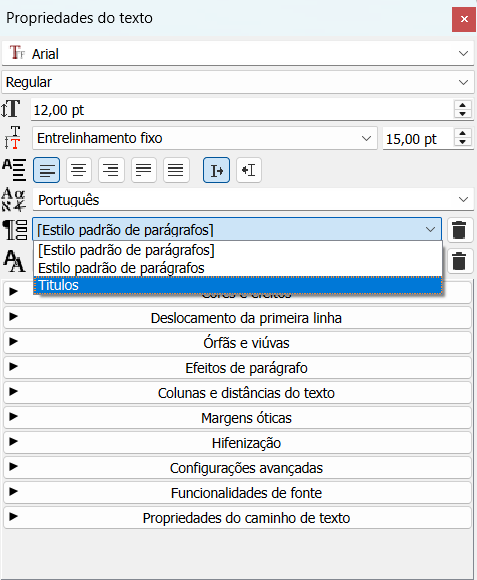Screen dimensions: 477x580
Task: Open Funcionalidades de fonte section
Action: tap(238, 493)
